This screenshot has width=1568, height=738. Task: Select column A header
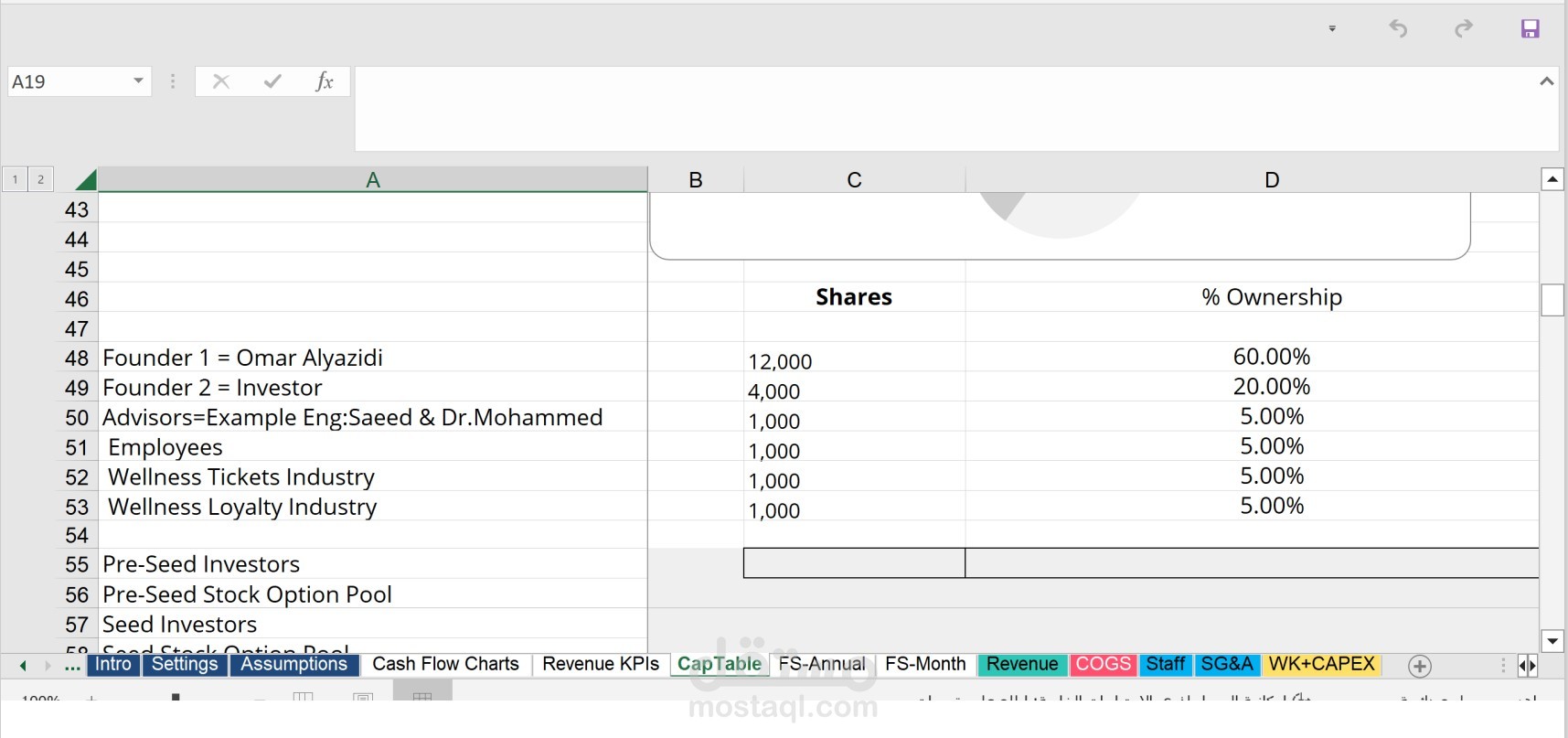(x=372, y=180)
